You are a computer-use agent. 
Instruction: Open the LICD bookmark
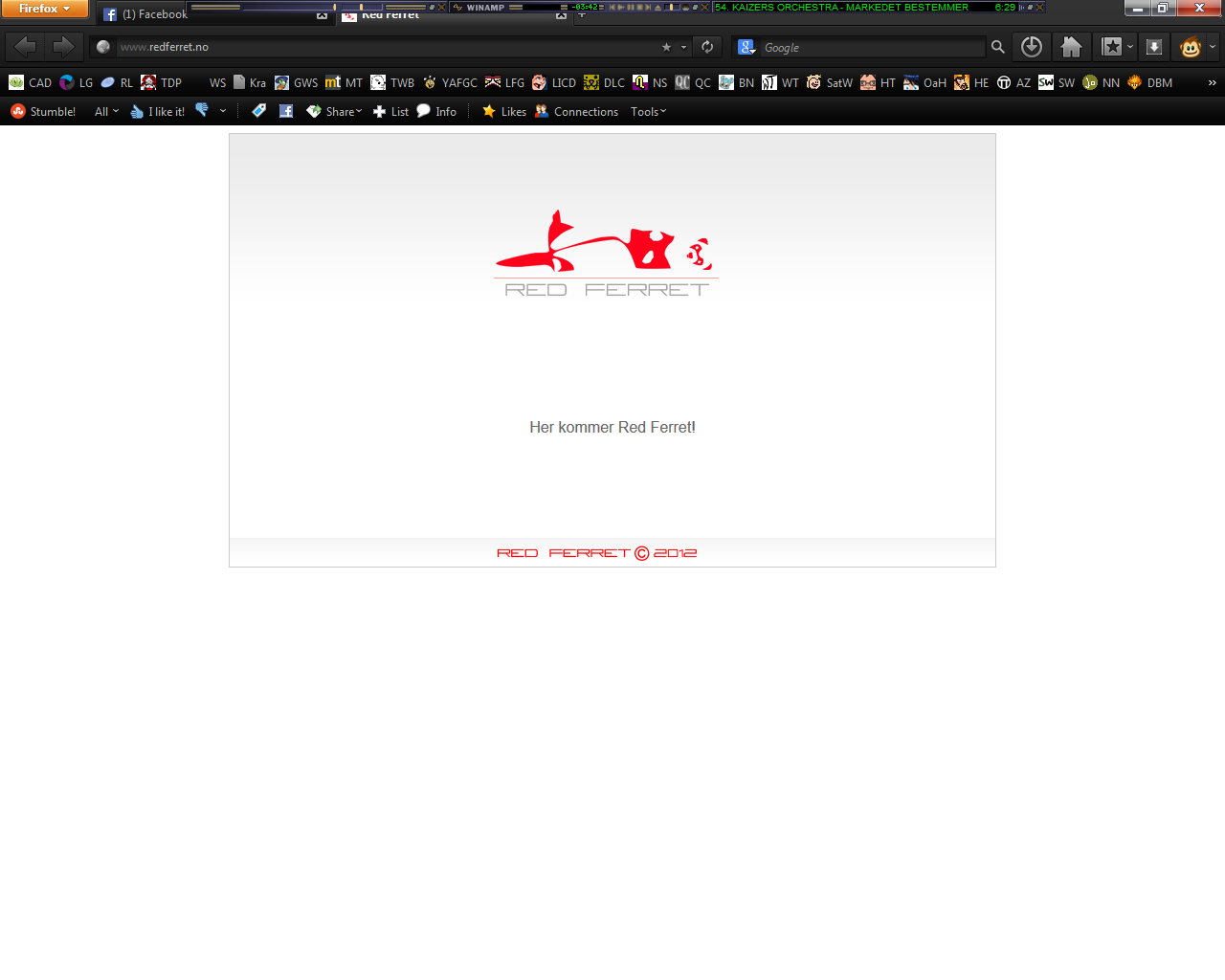click(x=553, y=83)
